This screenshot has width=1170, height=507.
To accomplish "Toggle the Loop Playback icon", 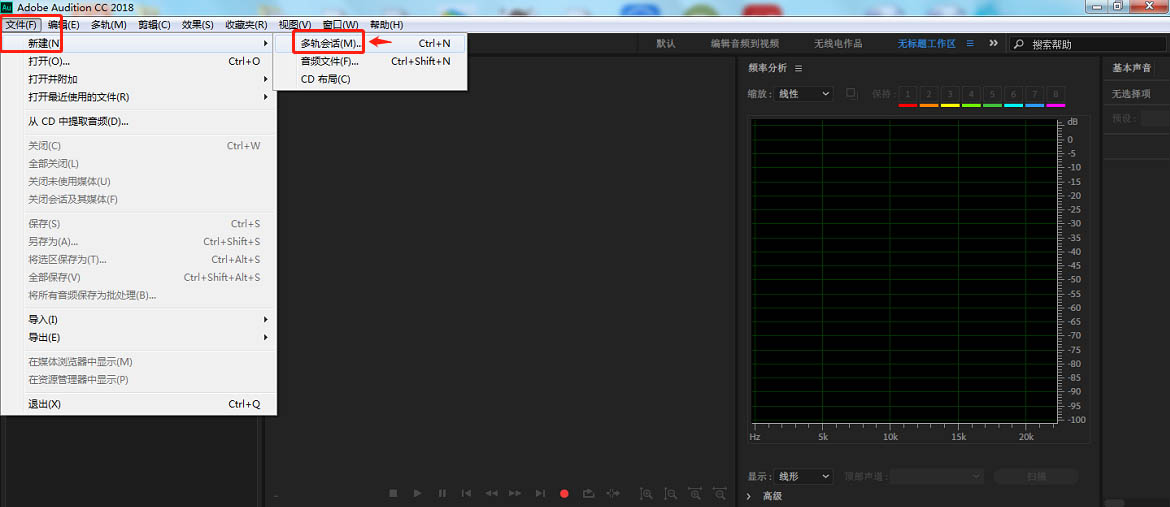I will pos(589,493).
